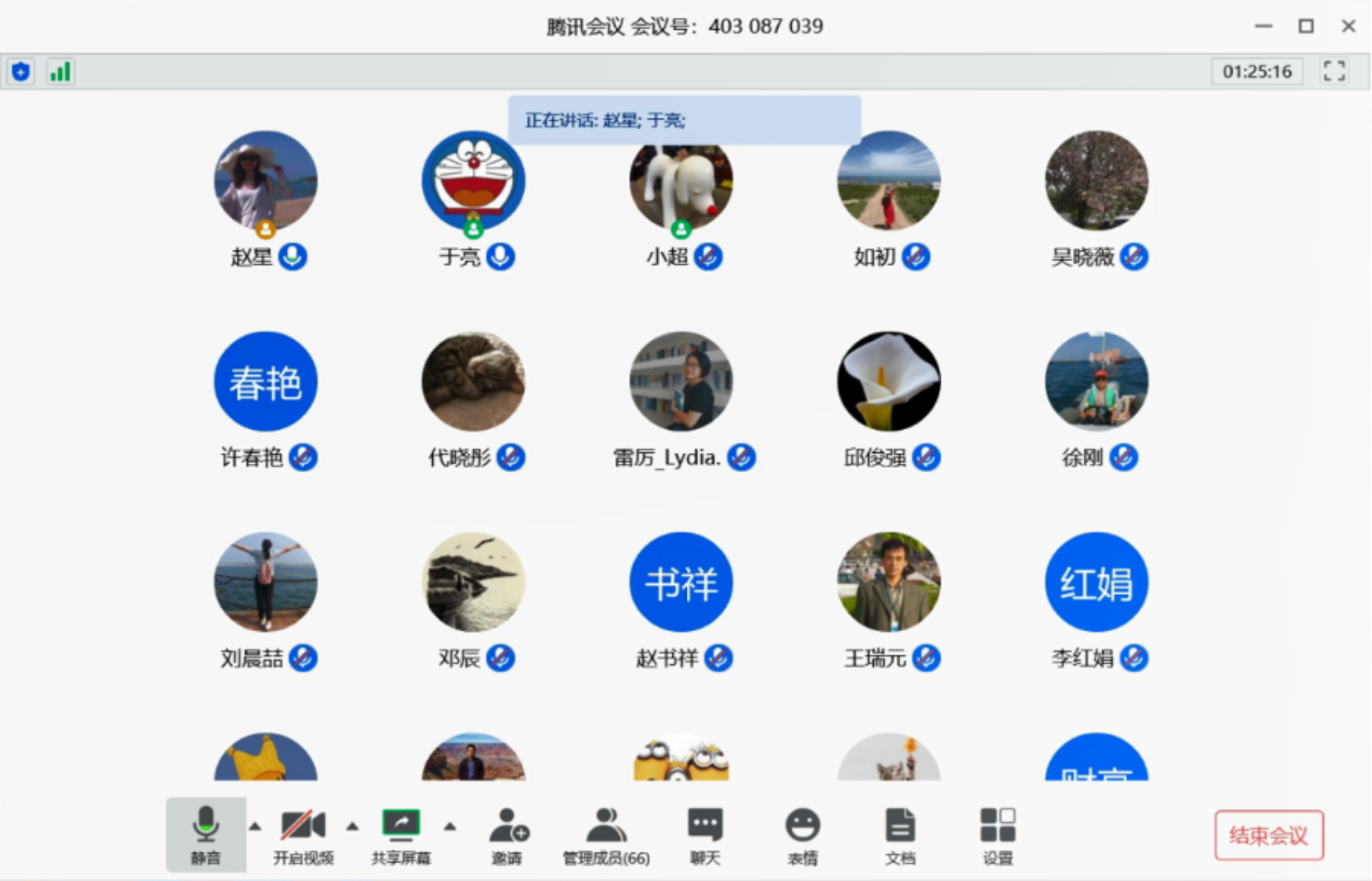Open camera options arrow beside 开启视频
1372x881 pixels.
352,825
